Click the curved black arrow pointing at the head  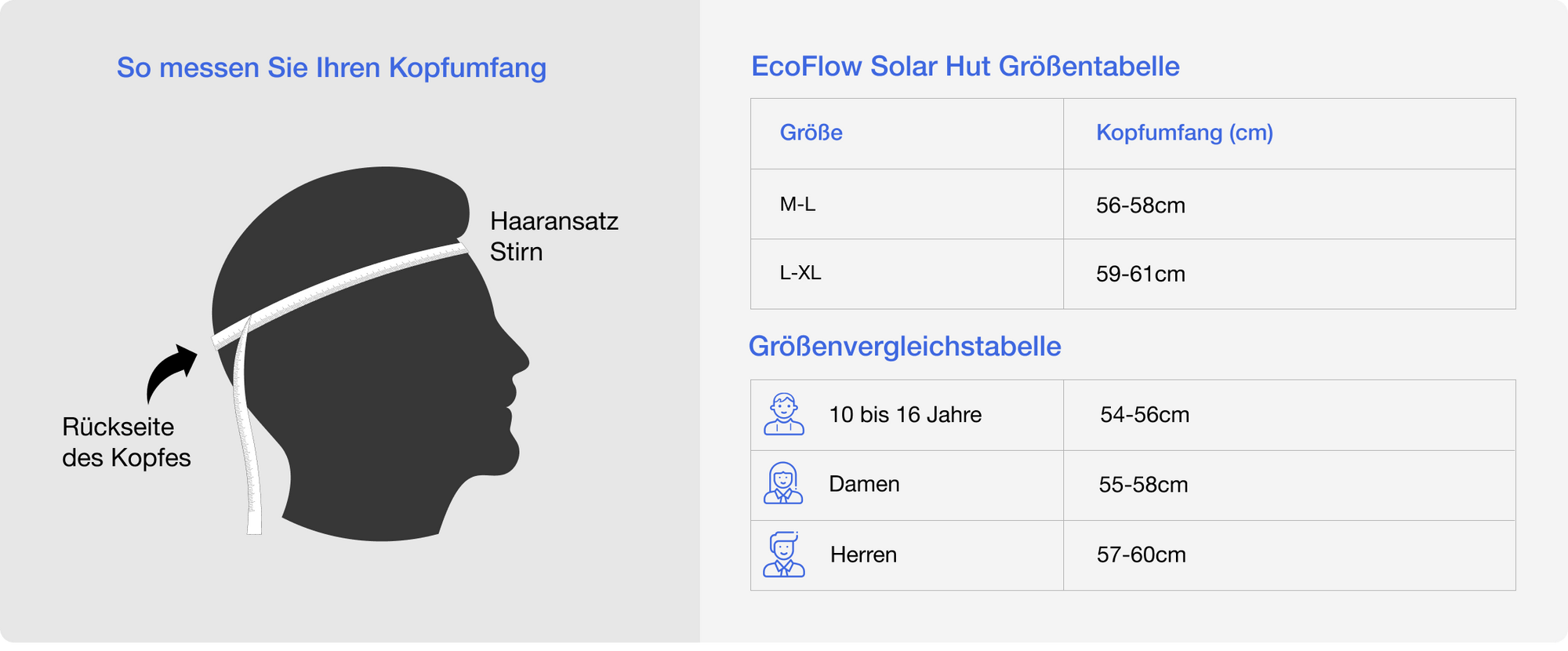[169, 373]
